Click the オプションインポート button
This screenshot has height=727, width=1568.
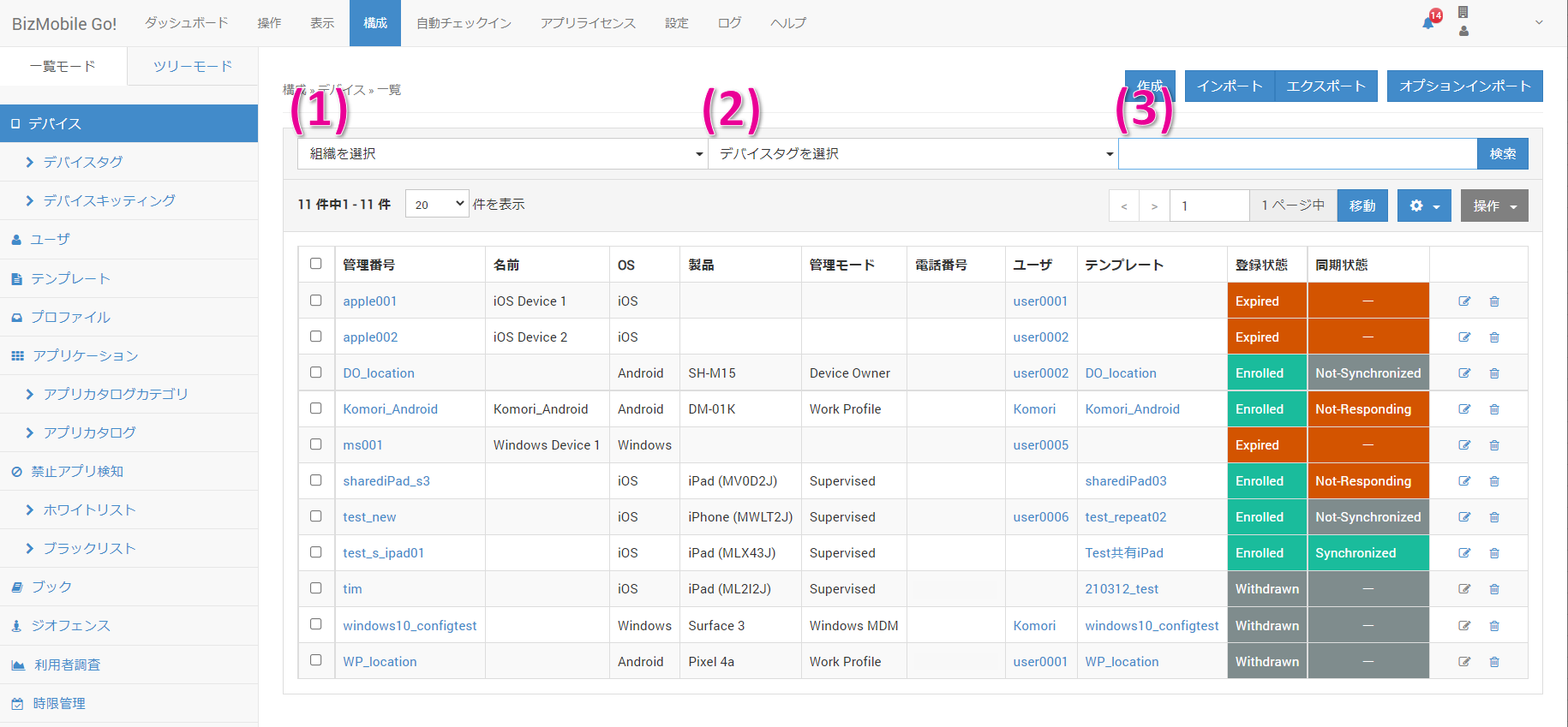(1464, 86)
